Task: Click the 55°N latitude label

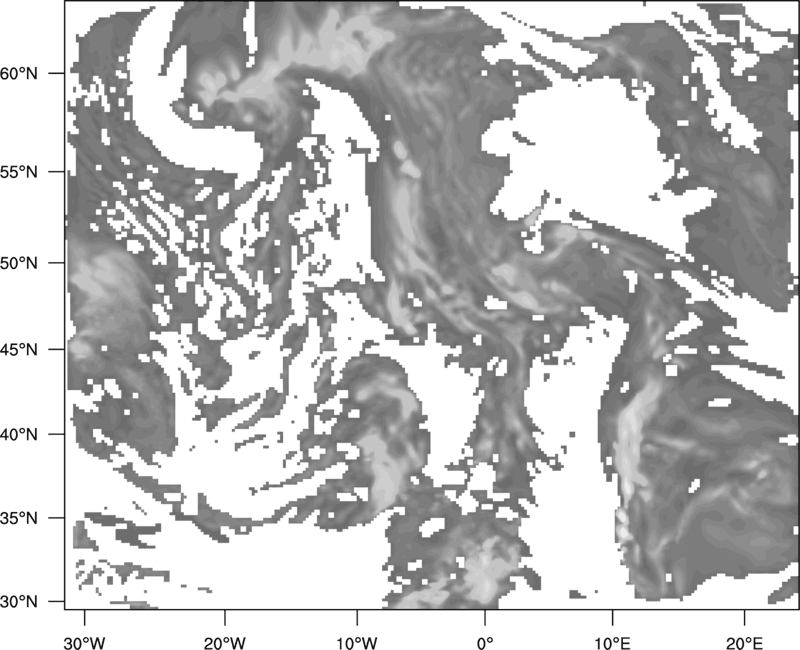Action: [x=19, y=172]
